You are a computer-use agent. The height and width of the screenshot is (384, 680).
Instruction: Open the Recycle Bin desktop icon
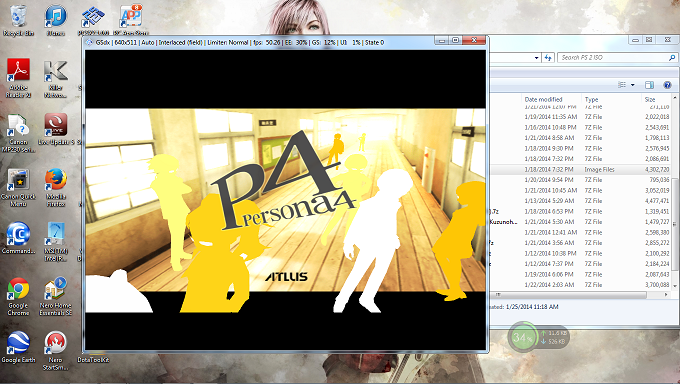click(18, 20)
